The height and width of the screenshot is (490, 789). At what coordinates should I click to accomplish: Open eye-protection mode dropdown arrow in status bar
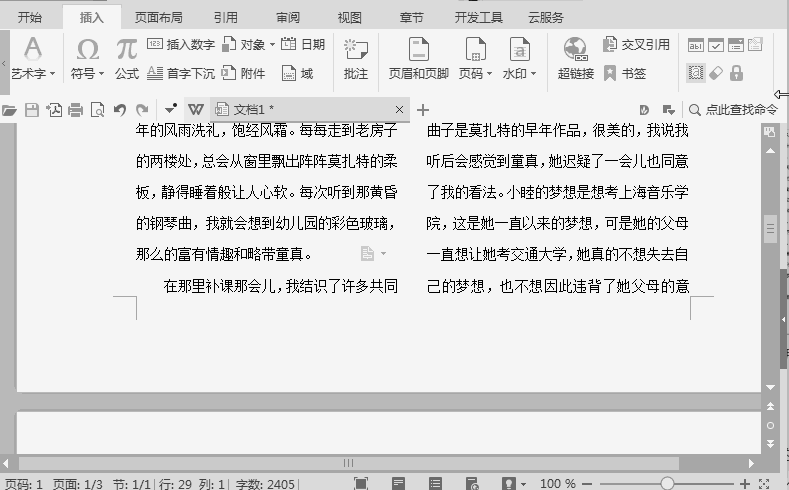(x=523, y=484)
